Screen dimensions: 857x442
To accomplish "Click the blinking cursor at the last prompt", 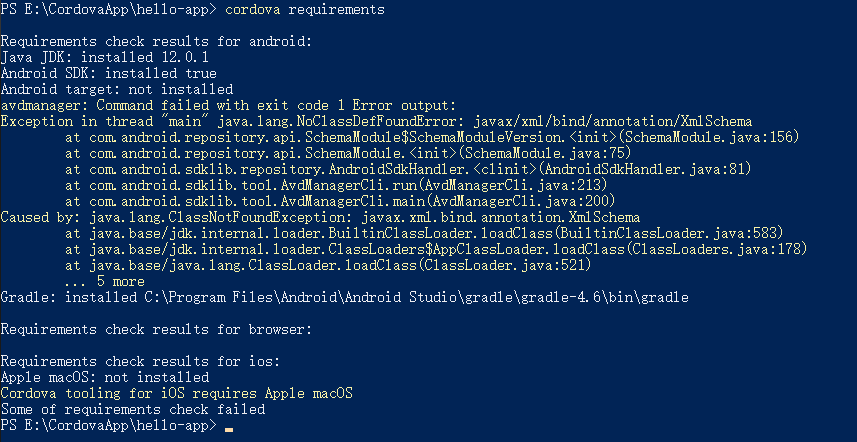I will pos(229,427).
